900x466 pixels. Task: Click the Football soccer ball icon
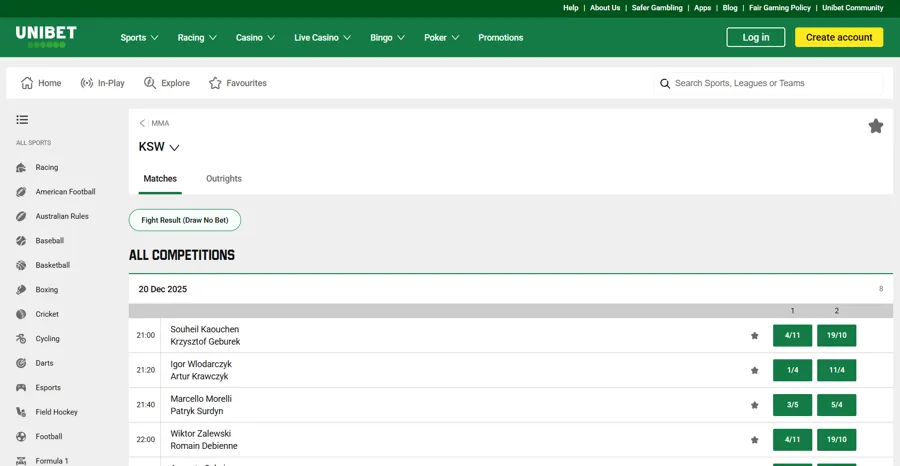coord(21,437)
